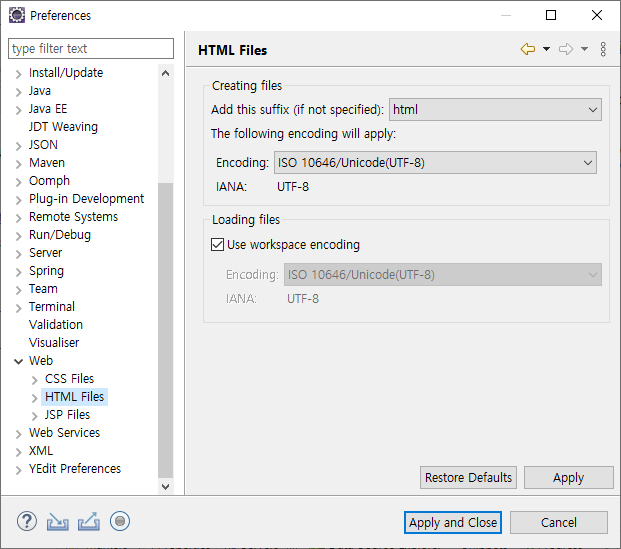The width and height of the screenshot is (621, 549).
Task: Click the Import preferences icon
Action: pyautogui.click(x=58, y=521)
